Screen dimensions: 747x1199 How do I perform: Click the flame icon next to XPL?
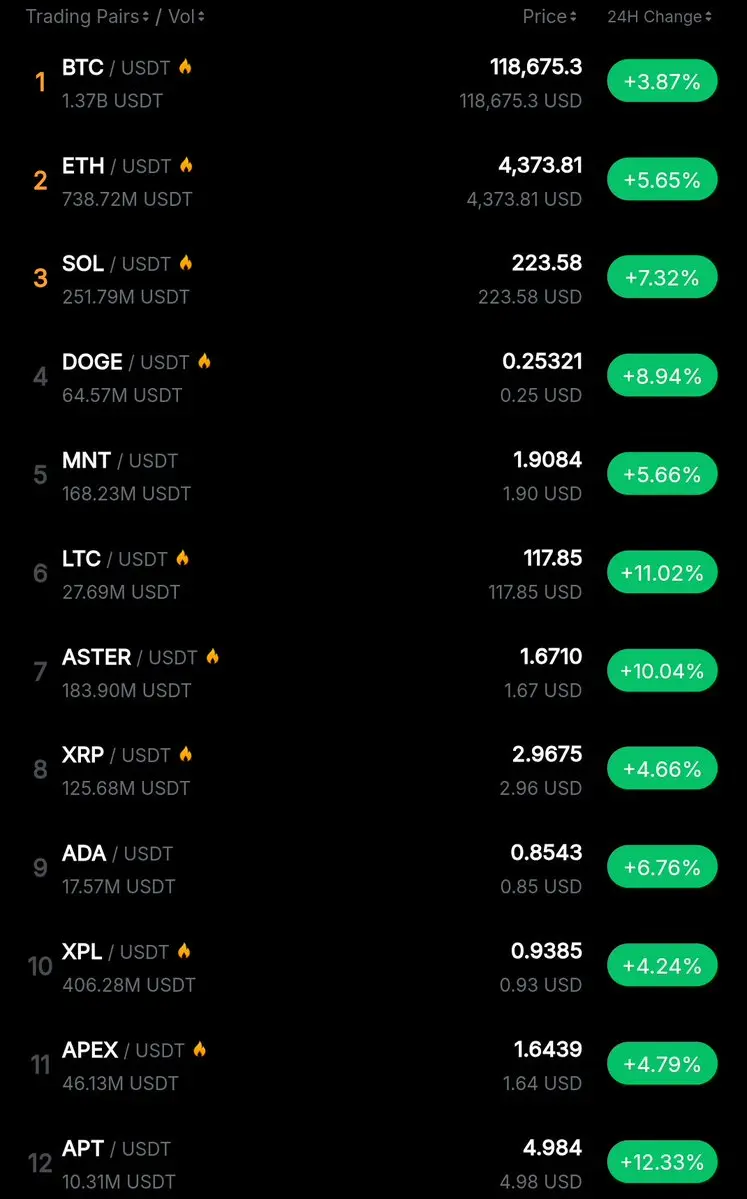pyautogui.click(x=184, y=951)
